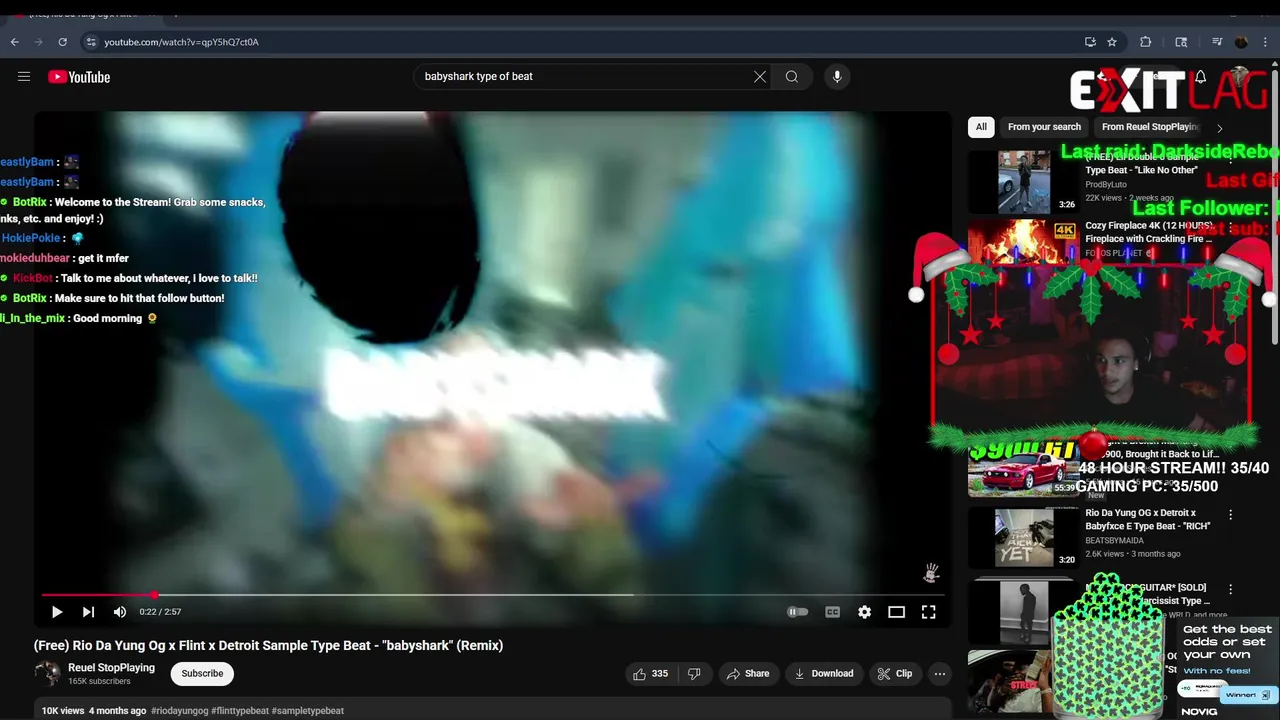Open more actions ellipsis under video

coord(940,674)
